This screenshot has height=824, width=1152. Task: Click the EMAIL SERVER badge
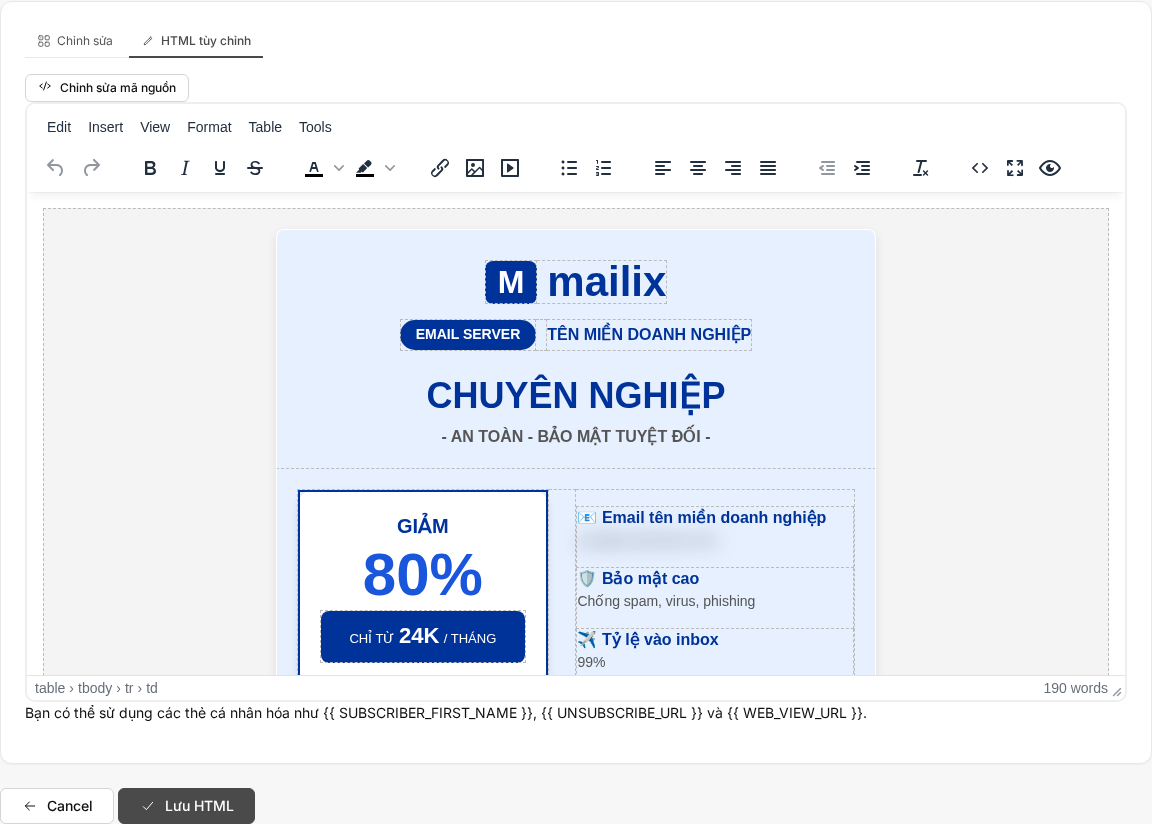click(x=467, y=334)
